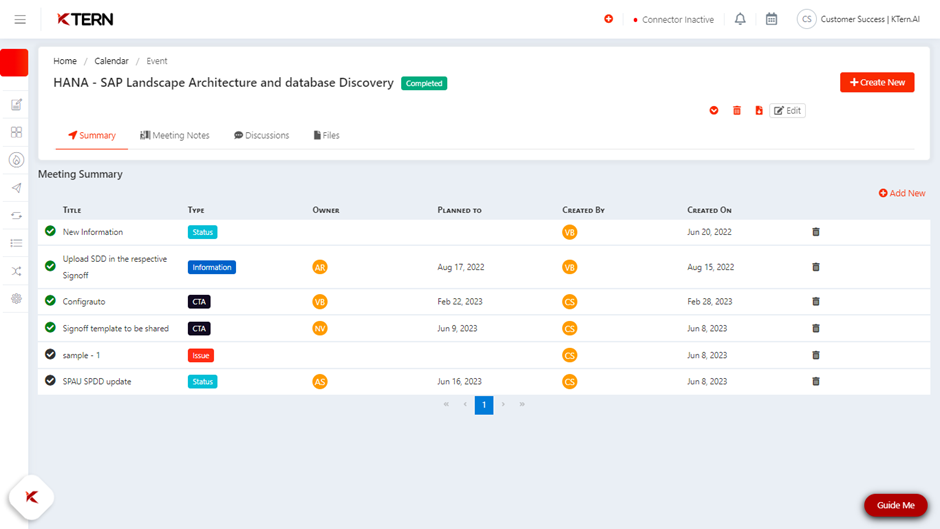The height and width of the screenshot is (529, 940).
Task: Toggle check for sample - 1
Action: (x=50, y=354)
